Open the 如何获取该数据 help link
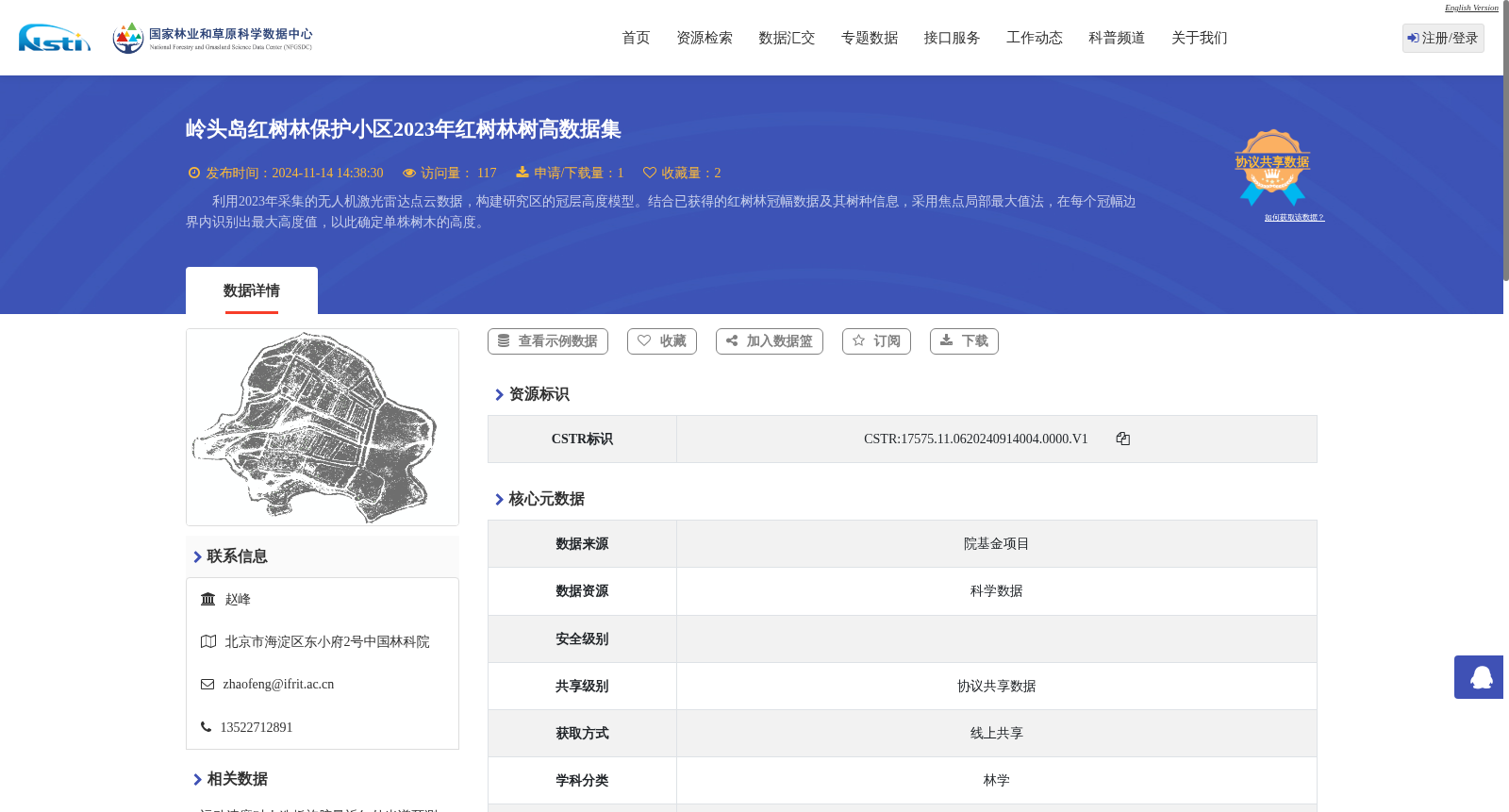This screenshot has width=1509, height=812. pyautogui.click(x=1294, y=218)
